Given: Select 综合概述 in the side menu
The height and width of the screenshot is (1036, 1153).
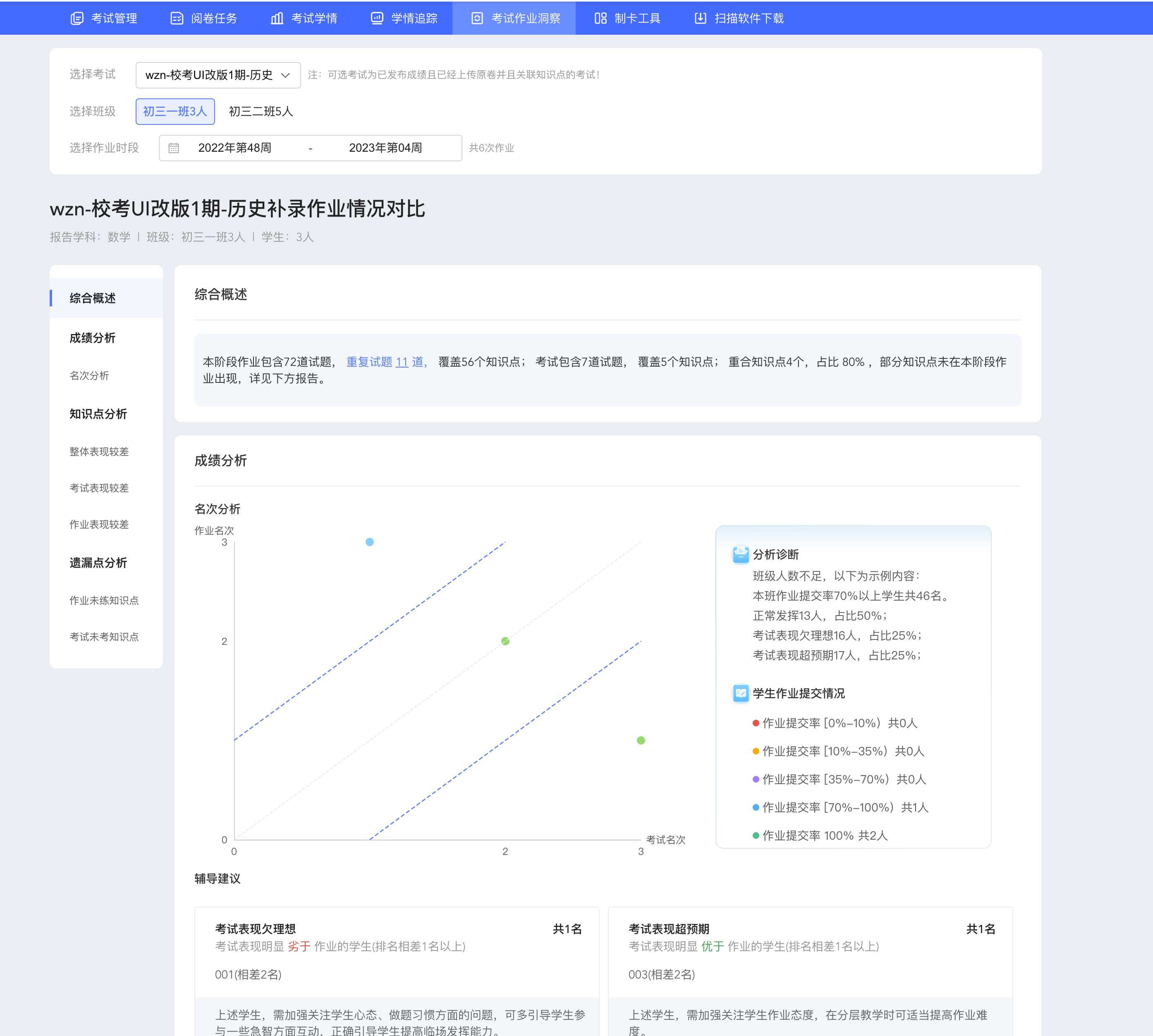Looking at the screenshot, I should point(106,298).
